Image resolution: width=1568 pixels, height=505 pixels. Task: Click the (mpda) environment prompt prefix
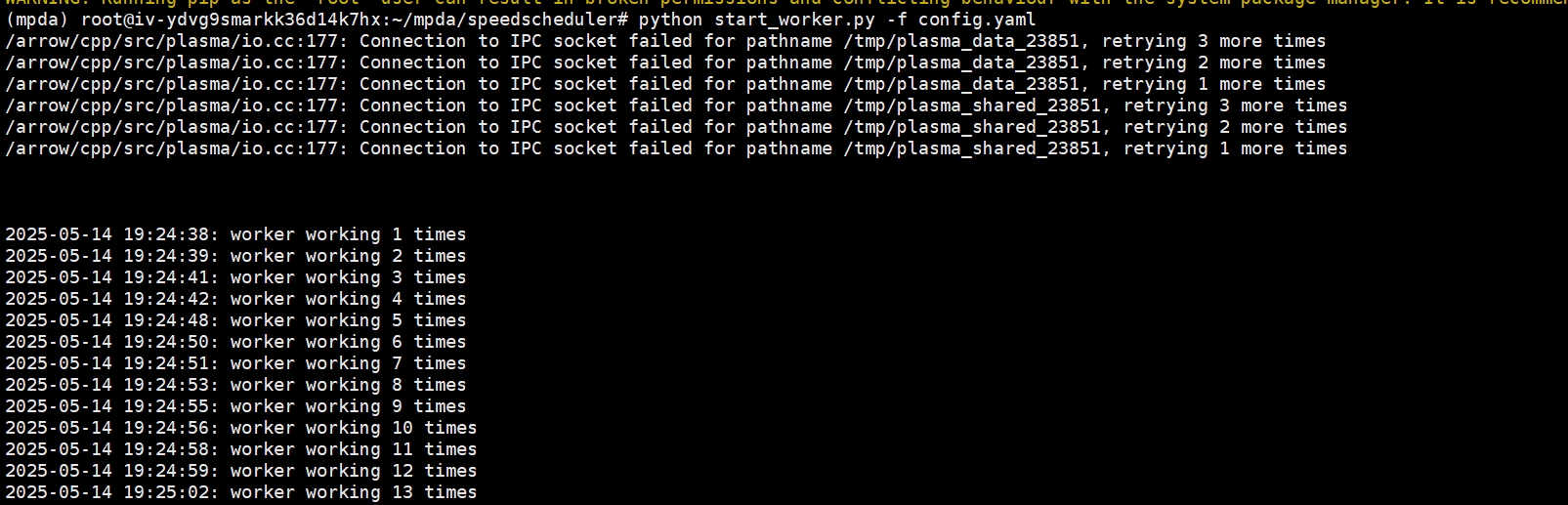pos(37,20)
